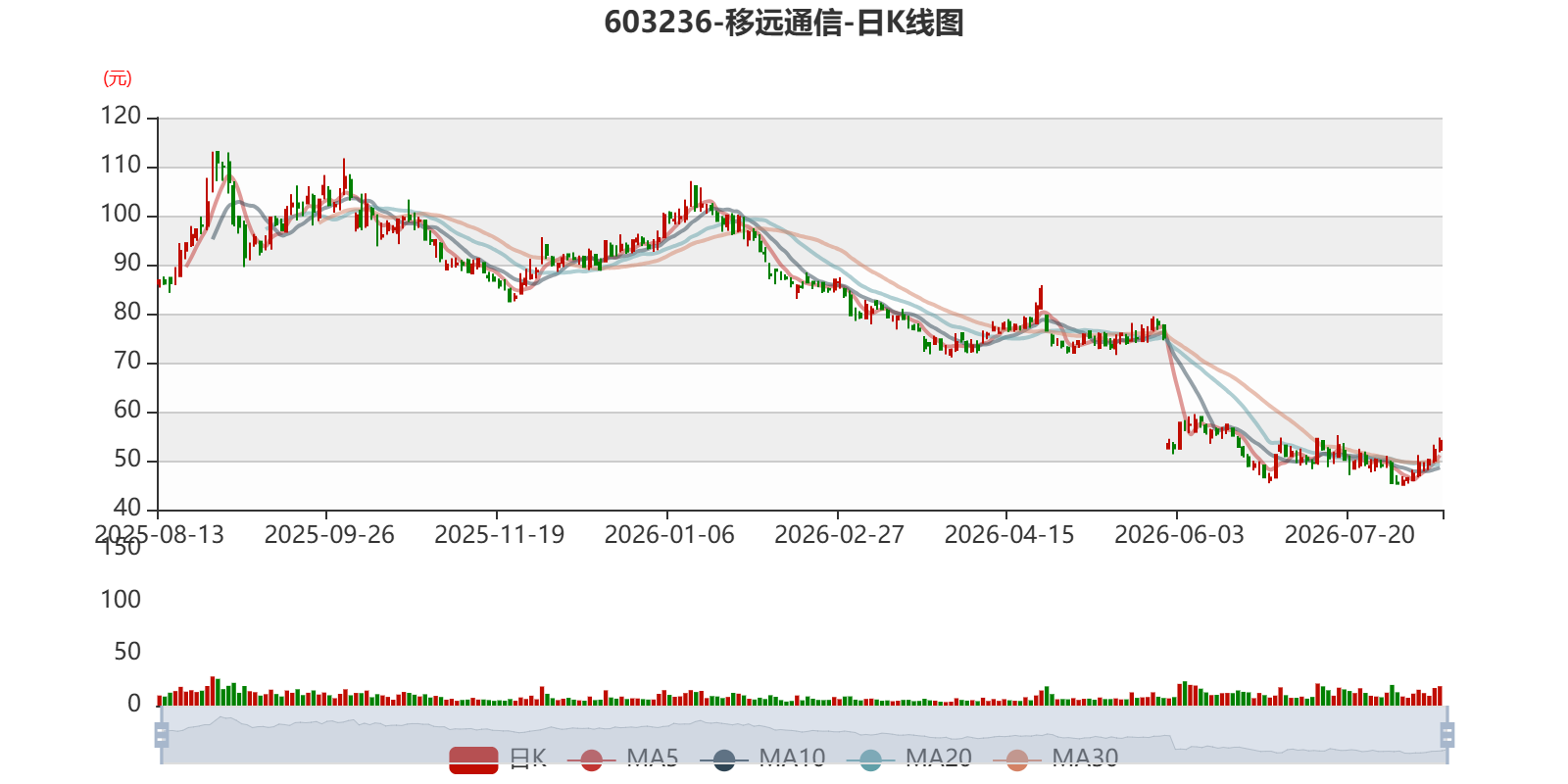This screenshot has width=1568, height=784.
Task: Click the 120 price axis label
Action: pos(121,116)
